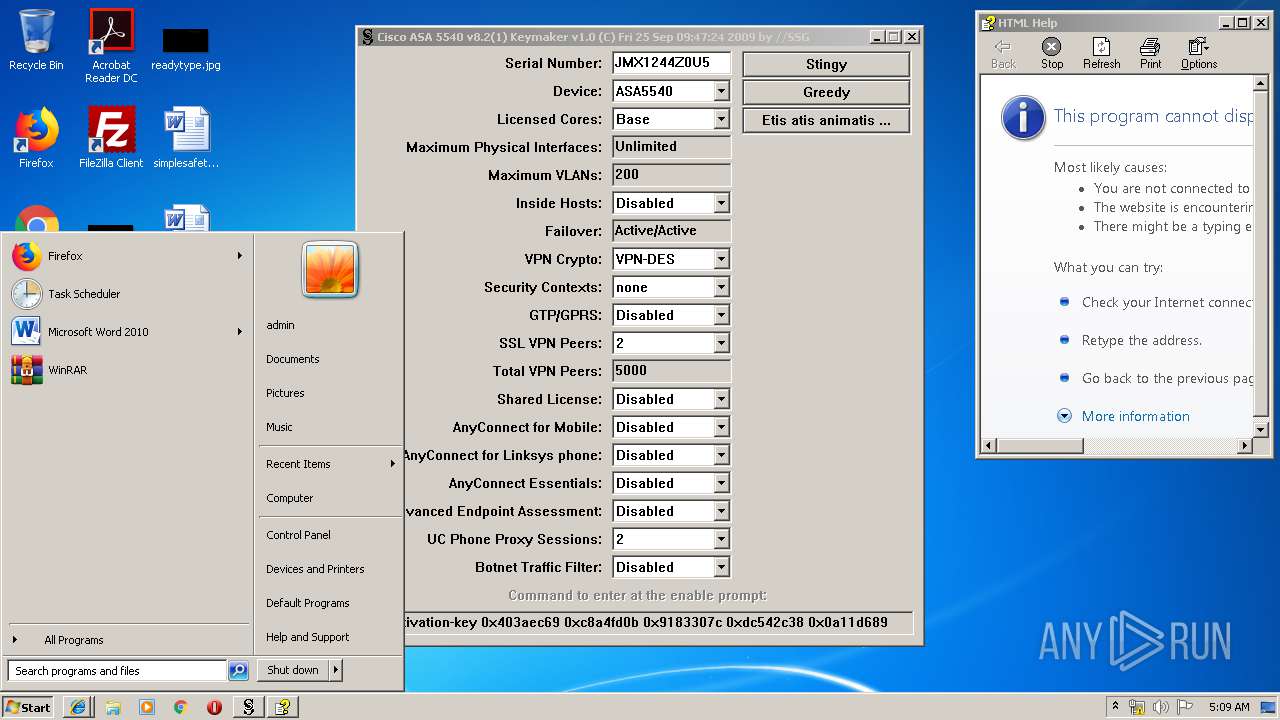Click the Action Center flag tray icon

point(1185,707)
